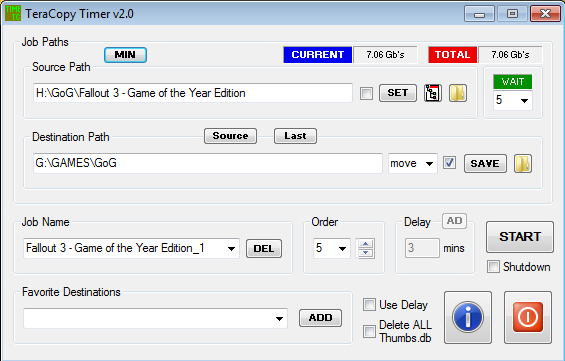The height and width of the screenshot is (361, 565).
Task: Tick the checkbox next to SET button
Action: (366, 94)
